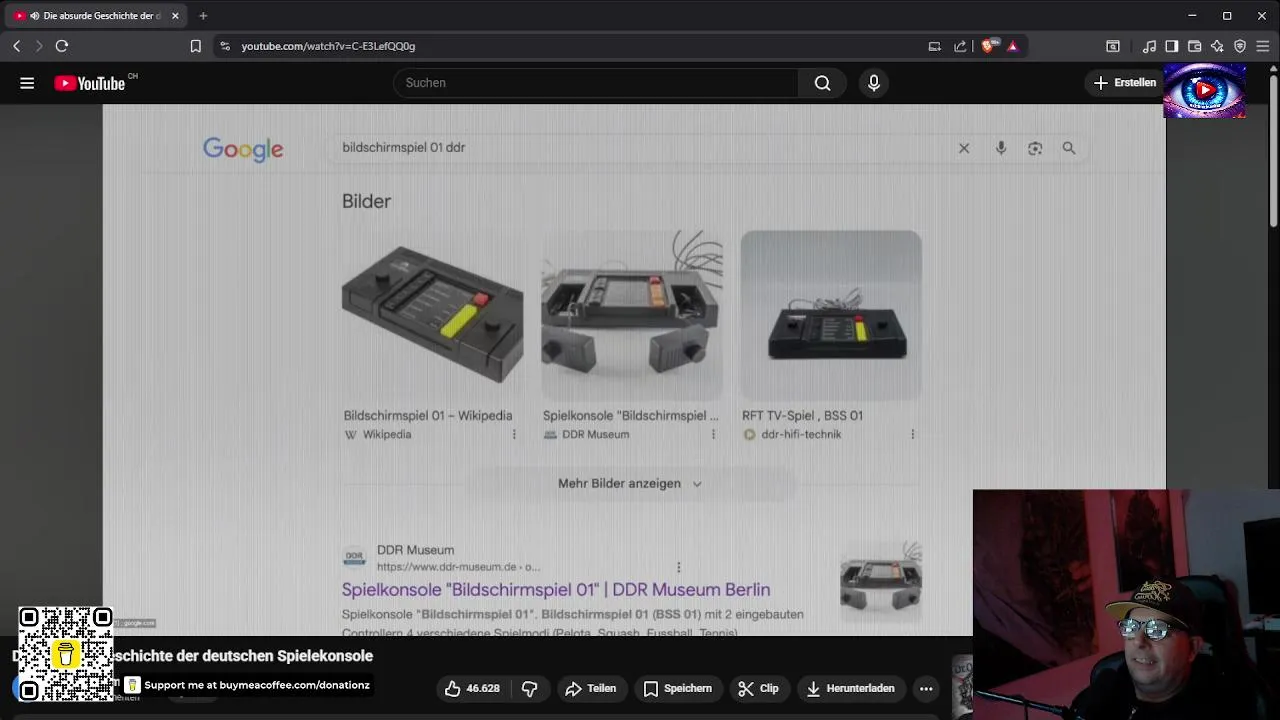Click the Herunterladen download button
The width and height of the screenshot is (1280, 720).
(850, 688)
